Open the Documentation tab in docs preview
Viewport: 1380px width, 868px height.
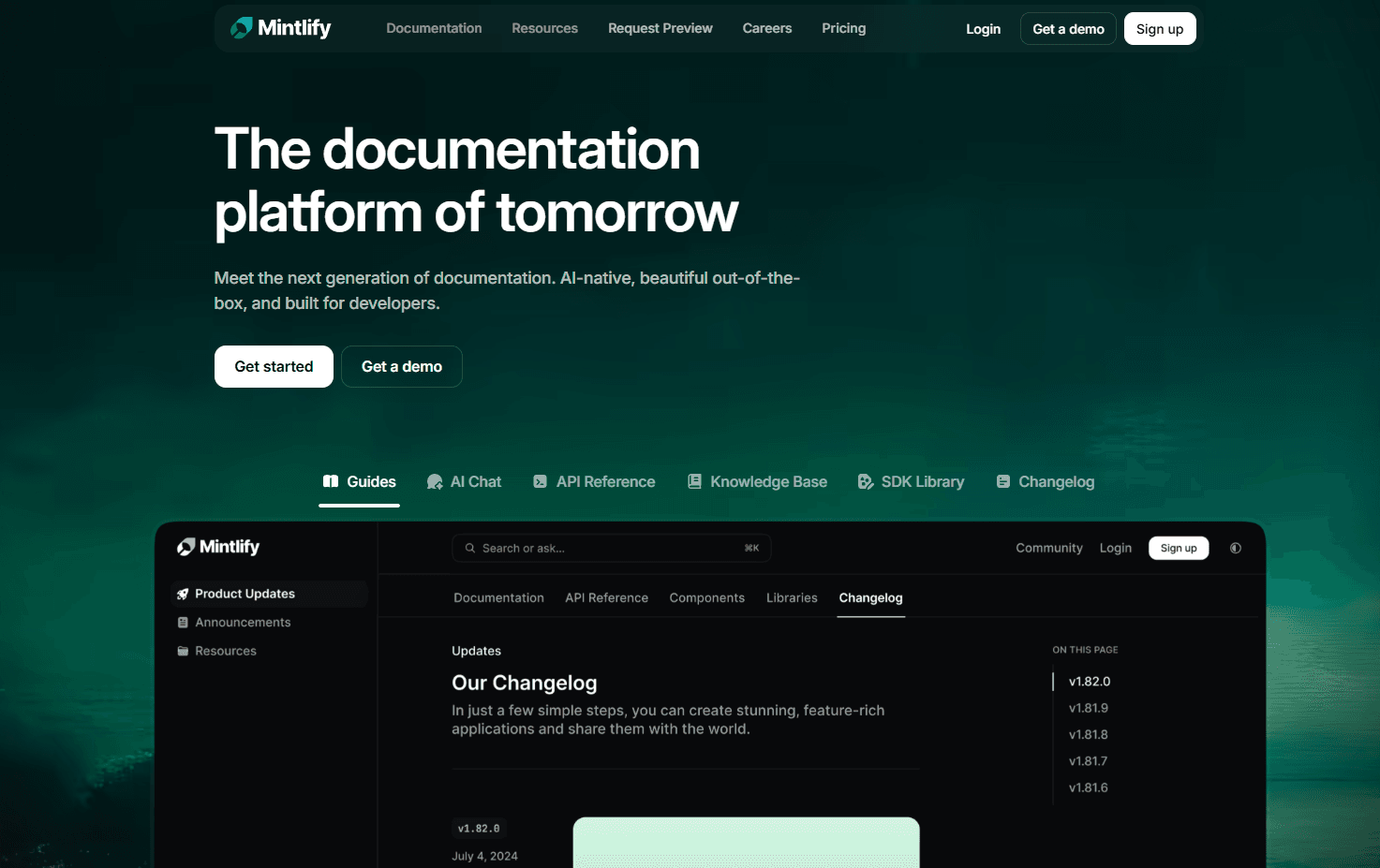point(498,597)
